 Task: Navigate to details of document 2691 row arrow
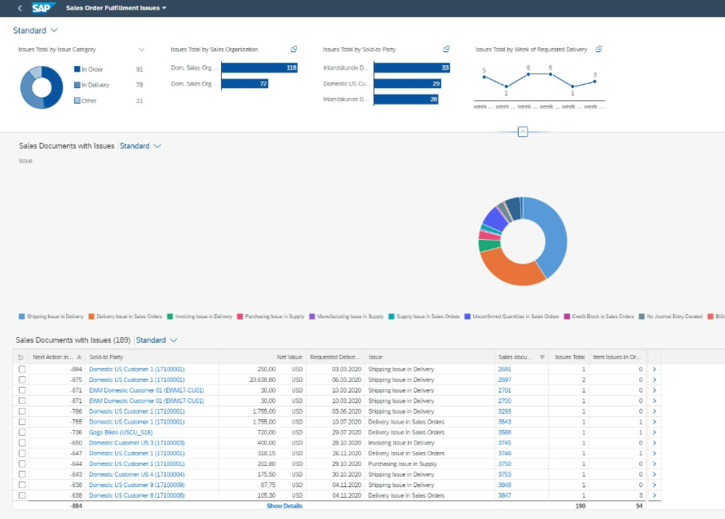(654, 369)
